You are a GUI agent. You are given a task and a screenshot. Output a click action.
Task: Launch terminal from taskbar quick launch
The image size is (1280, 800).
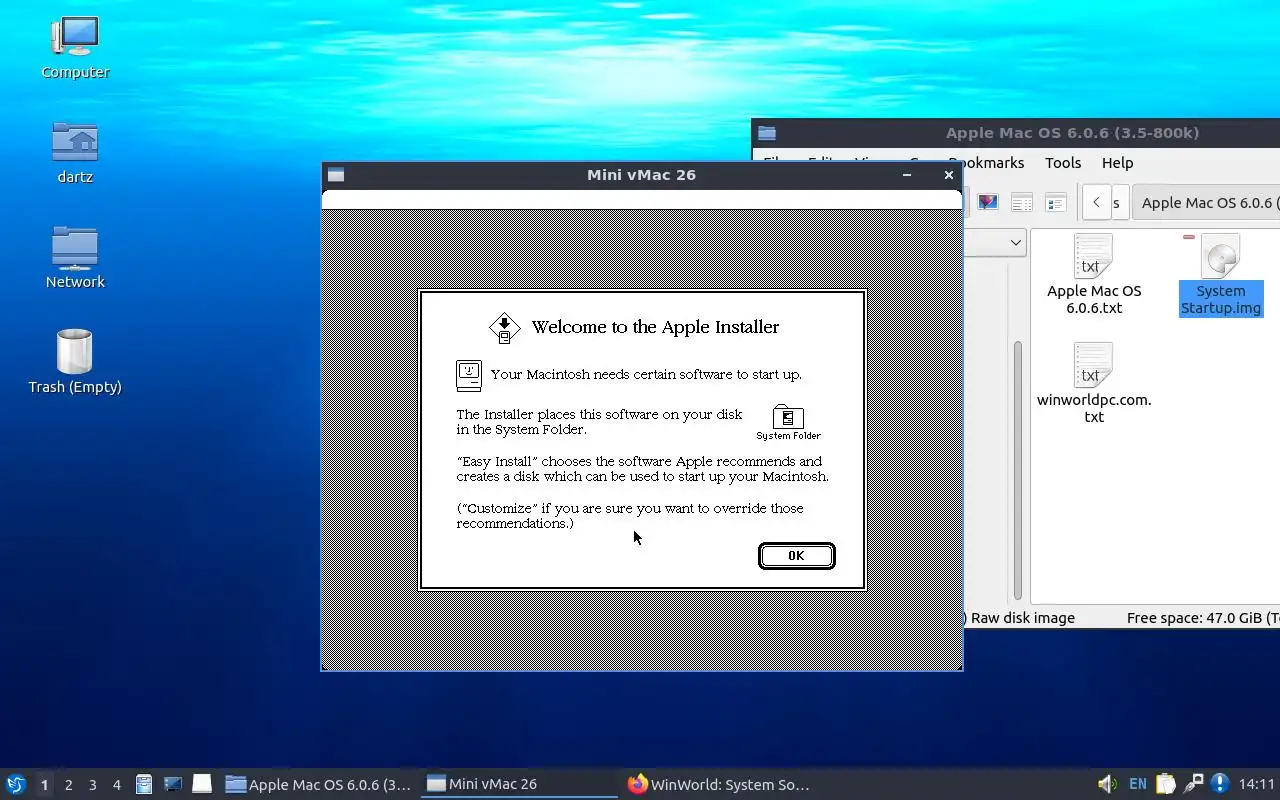click(173, 785)
